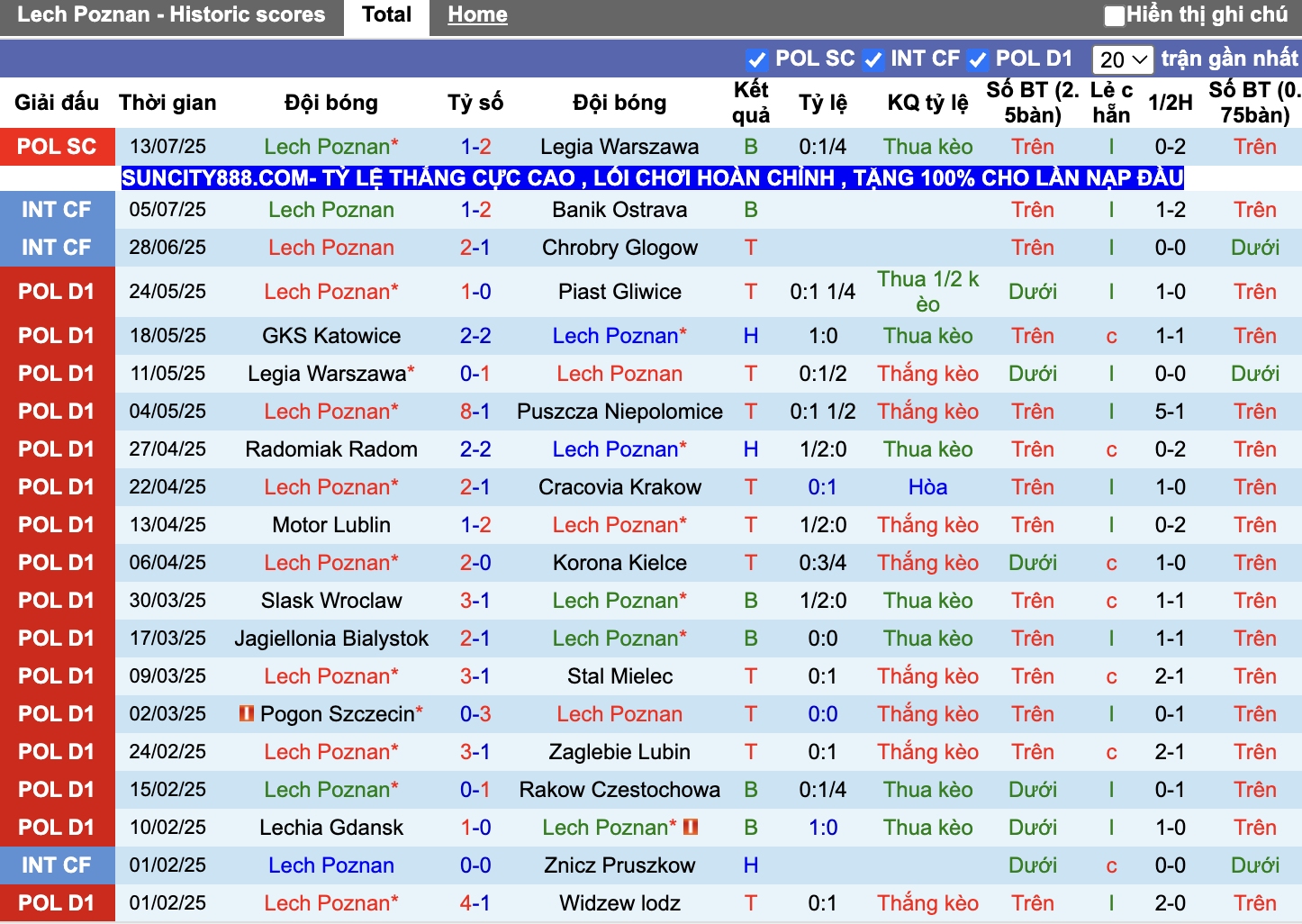Click the 1/2H column header
The image size is (1302, 924).
point(1170,103)
